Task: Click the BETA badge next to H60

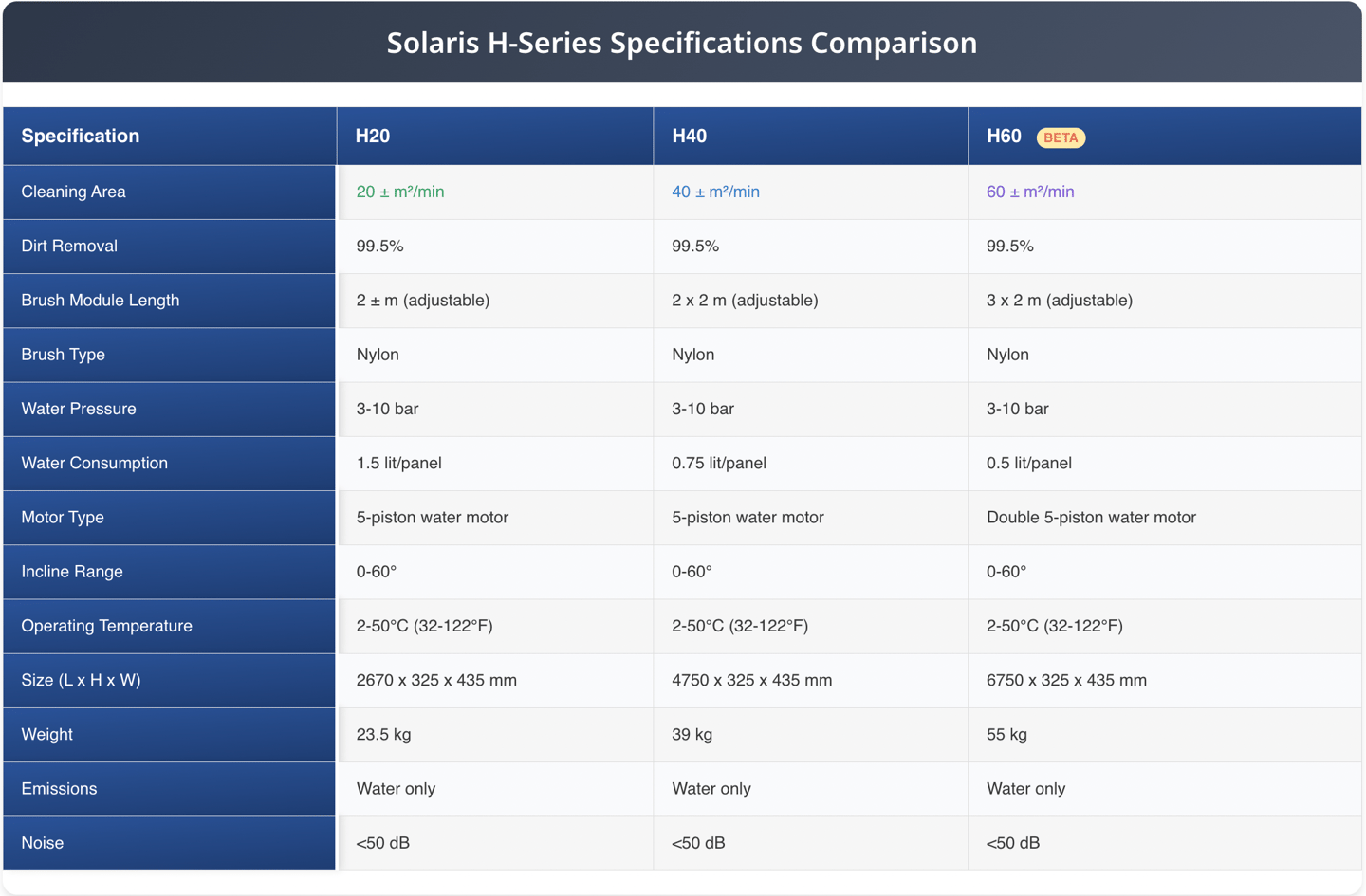Action: coord(1061,137)
